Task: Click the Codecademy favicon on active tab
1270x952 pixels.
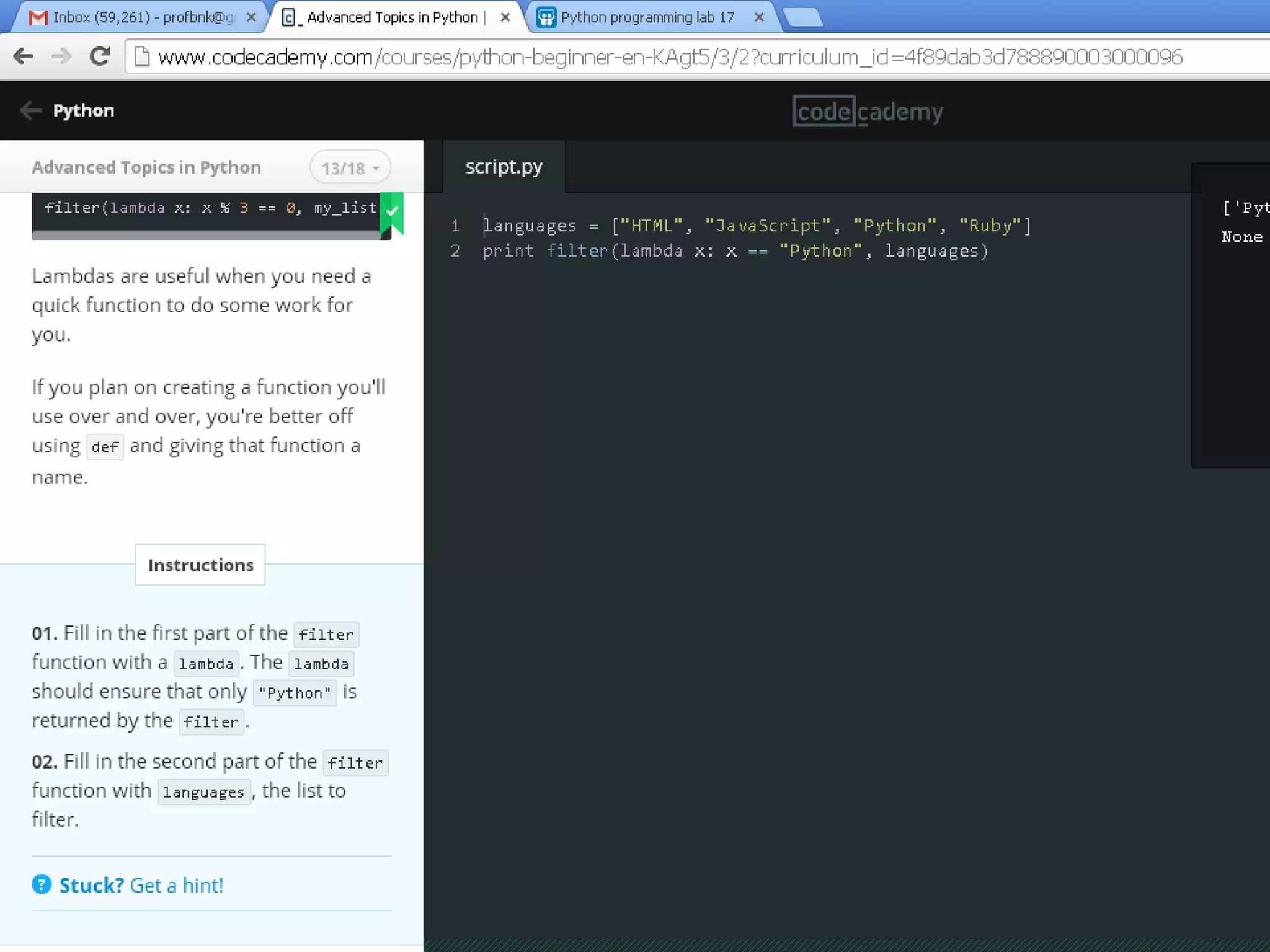Action: (290, 17)
